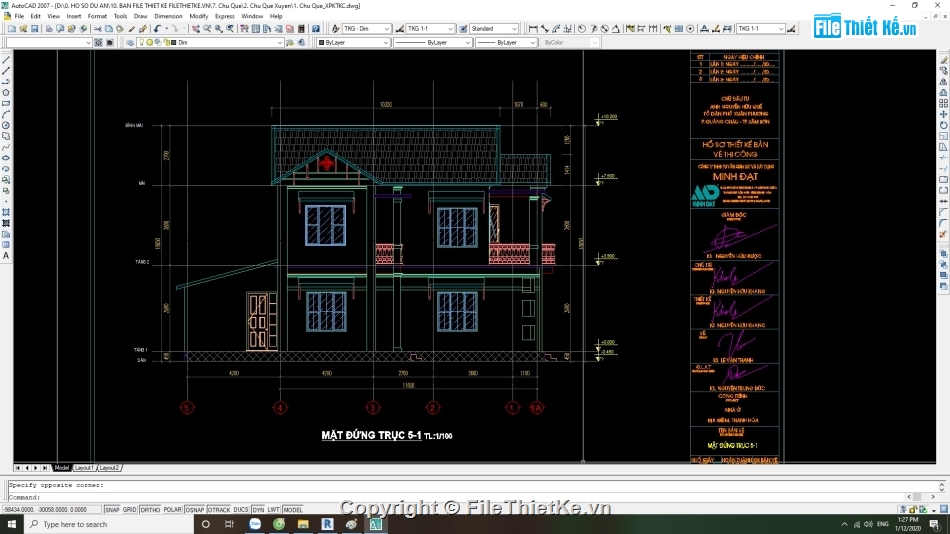Open the TKG 1-1 dimension style dropdown
Image resolution: width=950 pixels, height=534 pixels.
coord(430,28)
